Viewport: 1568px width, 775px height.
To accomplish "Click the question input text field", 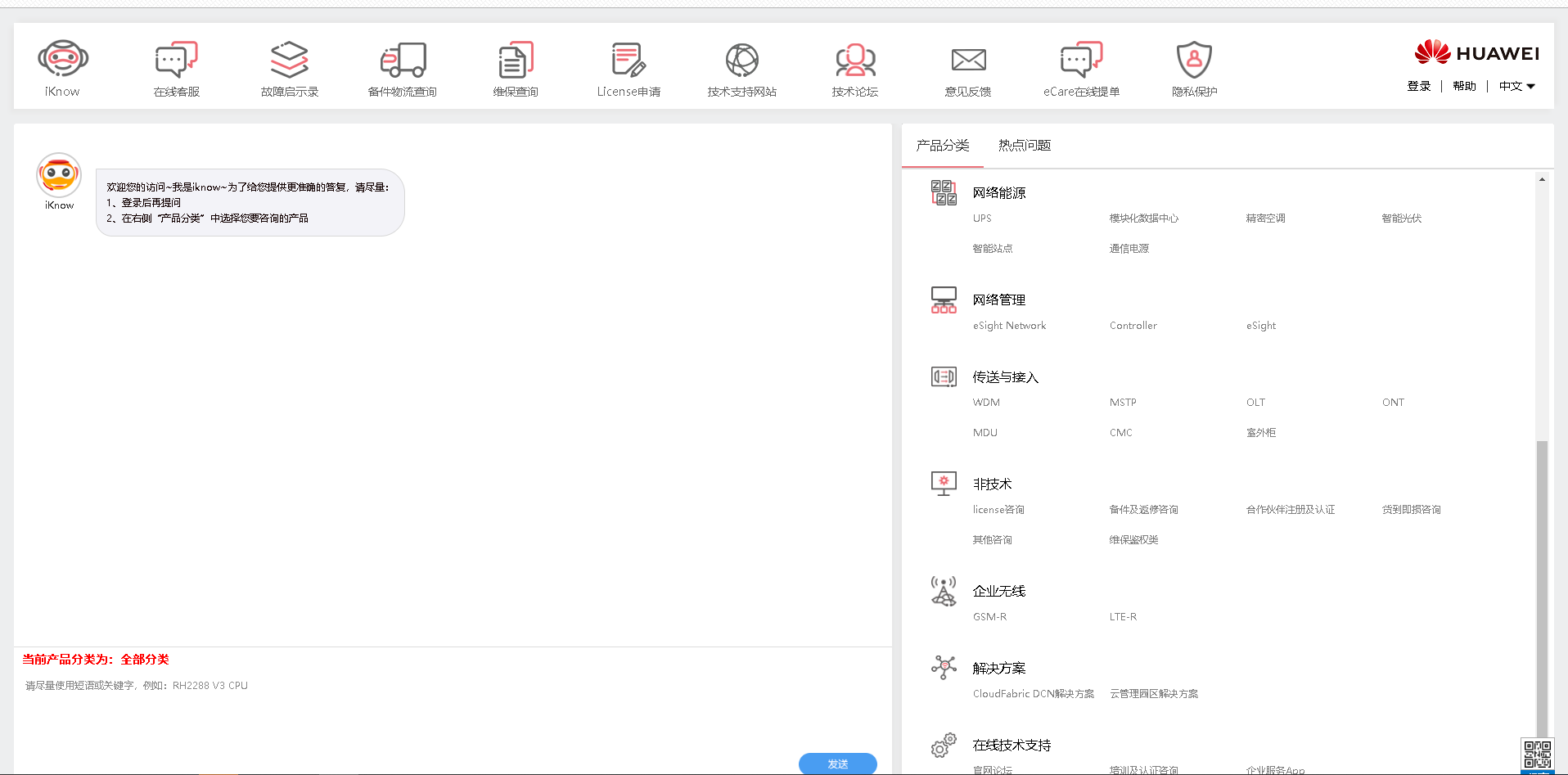I will pyautogui.click(x=453, y=710).
